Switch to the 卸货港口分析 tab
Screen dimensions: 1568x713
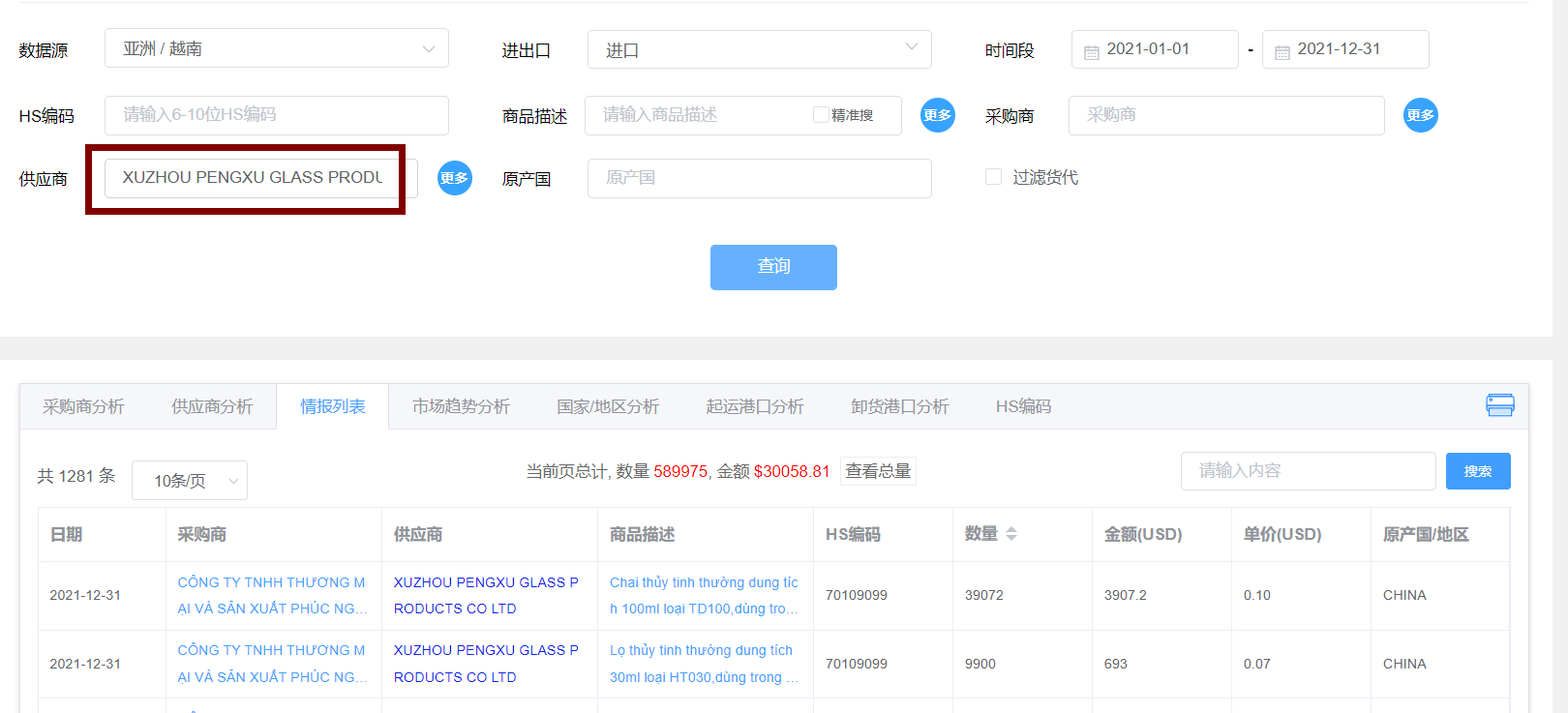click(x=900, y=406)
